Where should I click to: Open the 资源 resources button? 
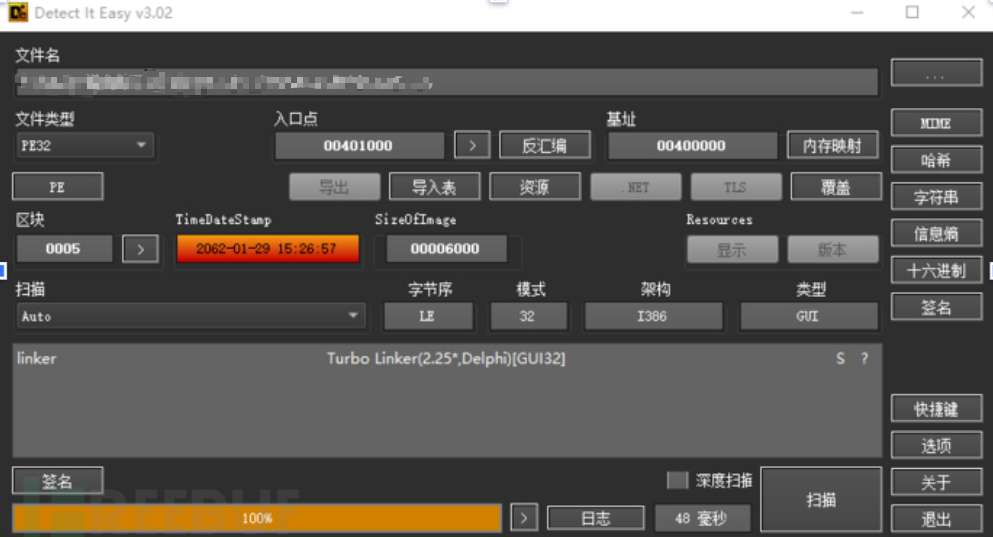(x=534, y=187)
